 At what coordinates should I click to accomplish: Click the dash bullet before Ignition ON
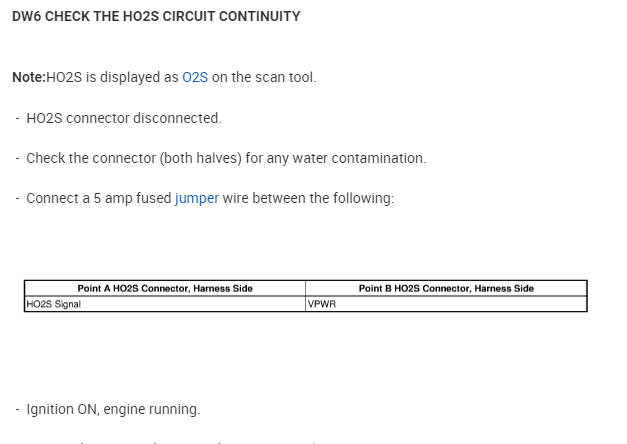pyautogui.click(x=18, y=409)
